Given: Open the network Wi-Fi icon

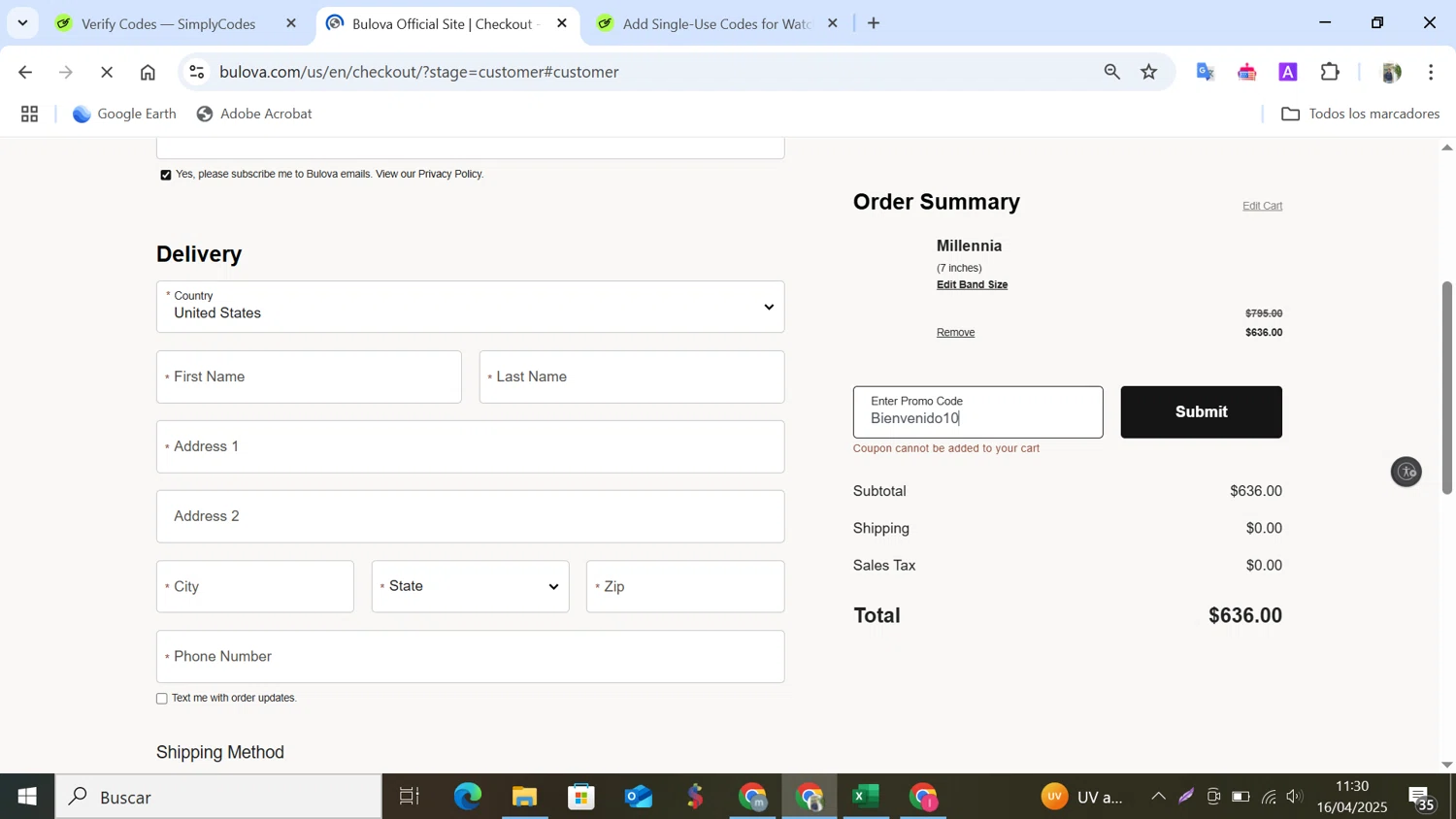Looking at the screenshot, I should pyautogui.click(x=1269, y=798).
